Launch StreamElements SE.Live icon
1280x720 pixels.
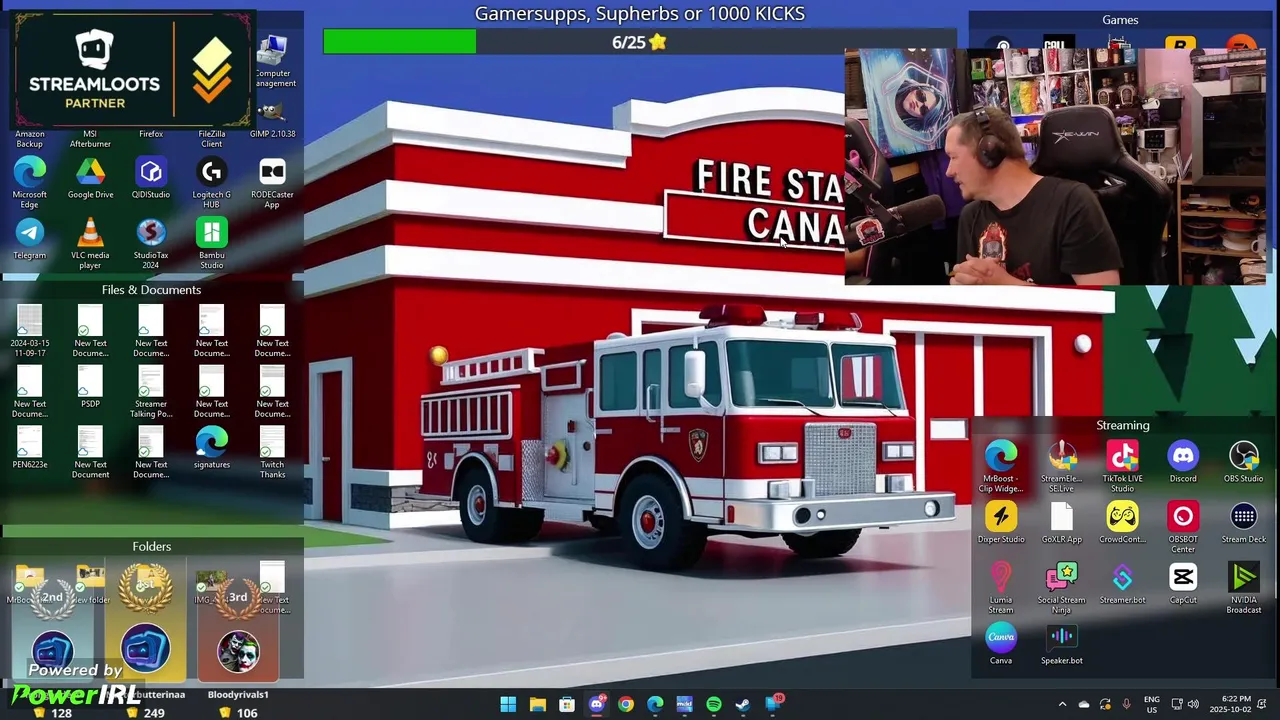tap(1062, 466)
